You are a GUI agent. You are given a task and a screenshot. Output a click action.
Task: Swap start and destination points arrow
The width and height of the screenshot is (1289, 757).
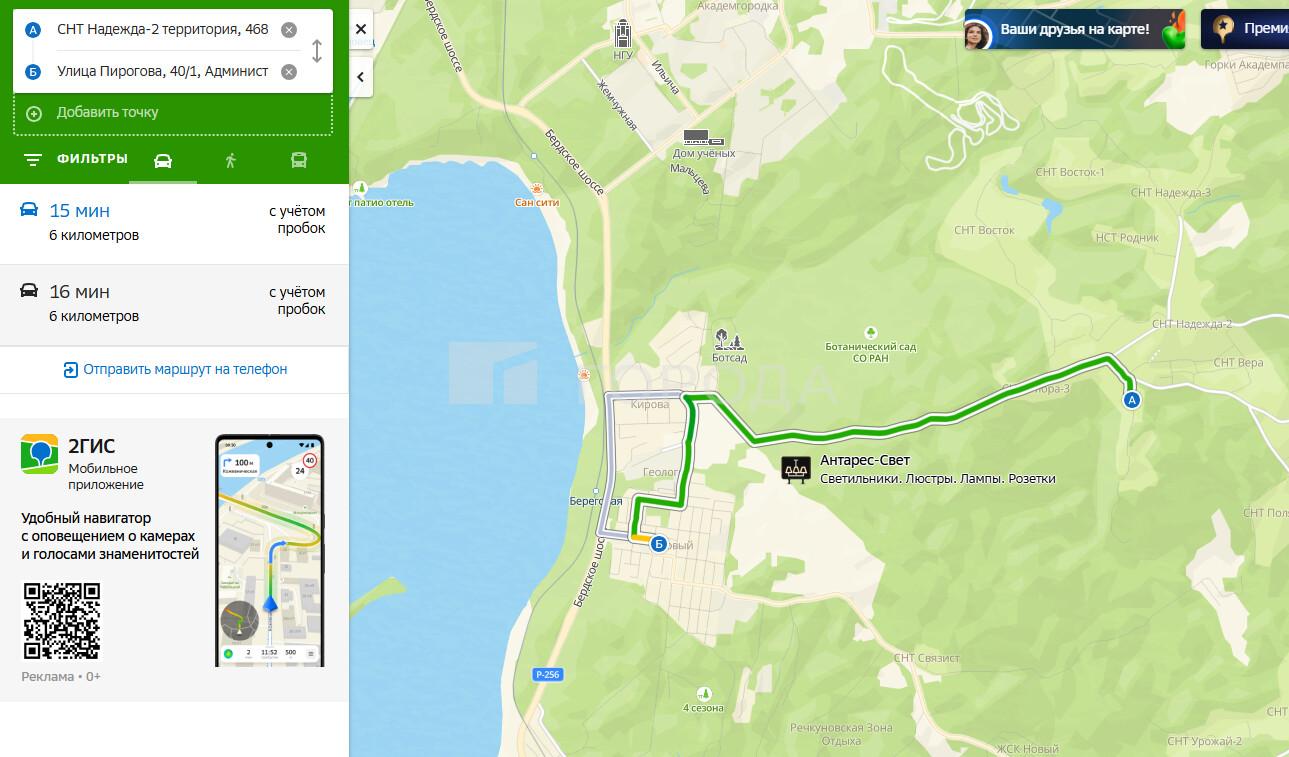click(x=317, y=51)
